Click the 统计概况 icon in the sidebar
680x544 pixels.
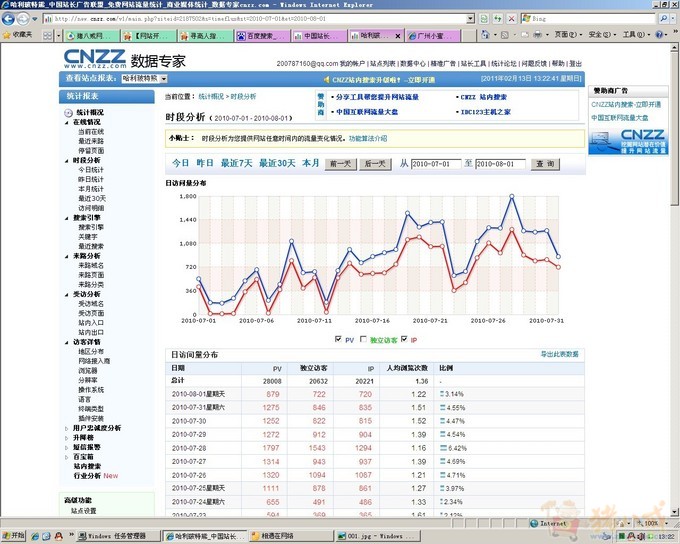pos(72,112)
